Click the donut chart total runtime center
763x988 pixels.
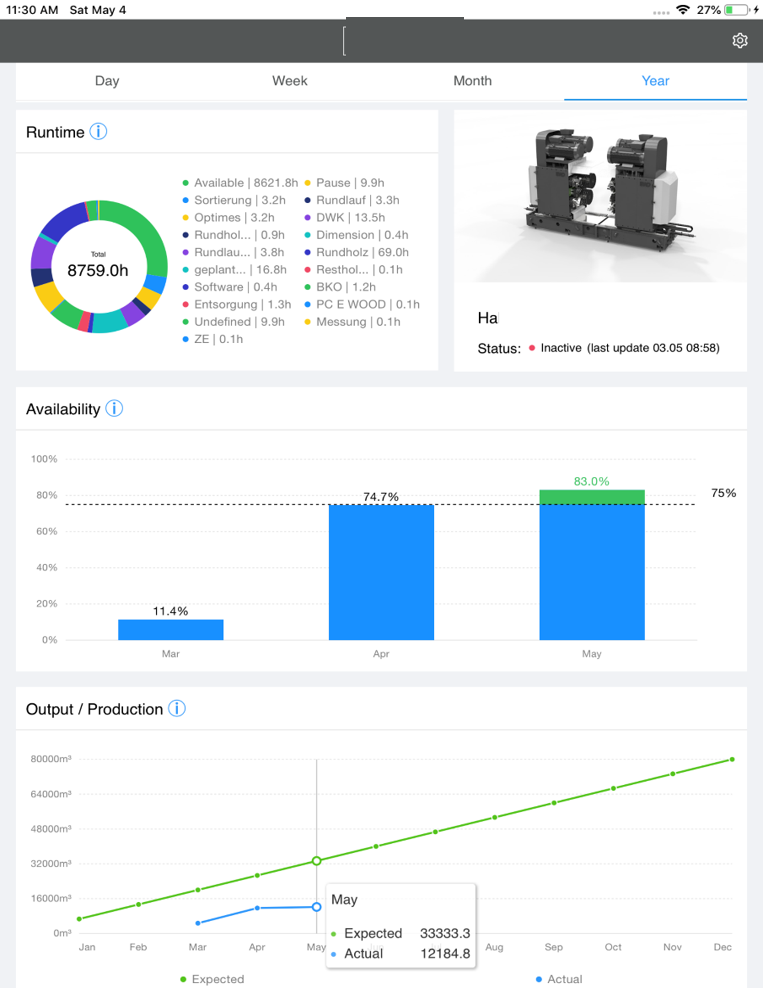98,267
